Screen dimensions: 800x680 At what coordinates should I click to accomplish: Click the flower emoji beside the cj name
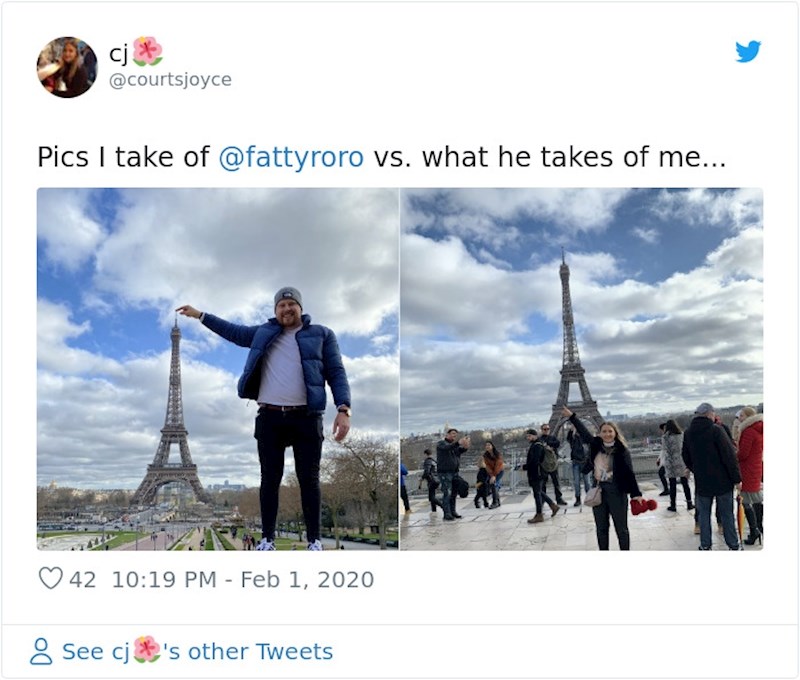(147, 51)
